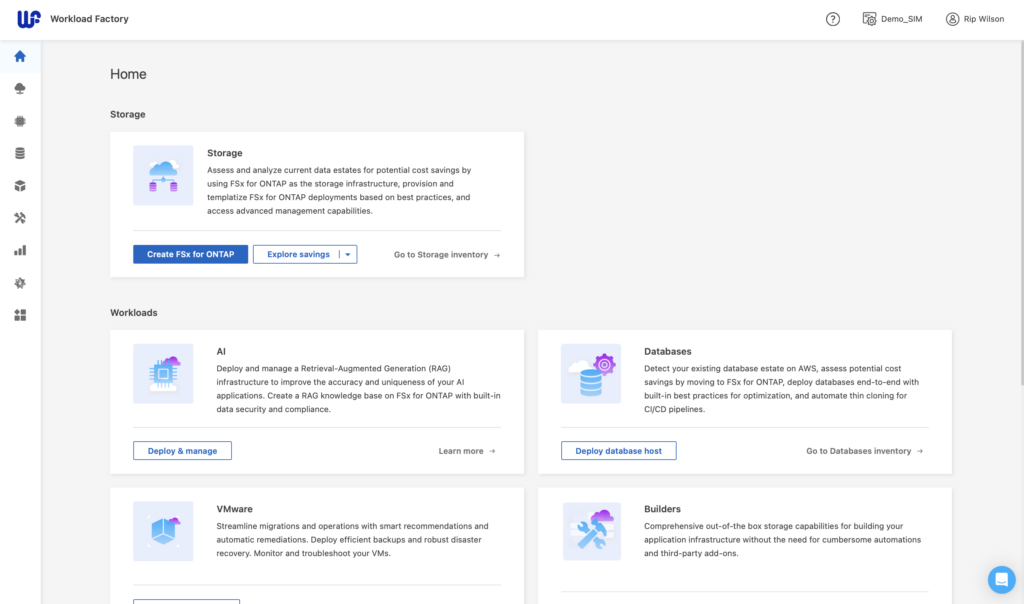Click Create FSx for ONTAP button
This screenshot has height=604, width=1024.
click(191, 255)
